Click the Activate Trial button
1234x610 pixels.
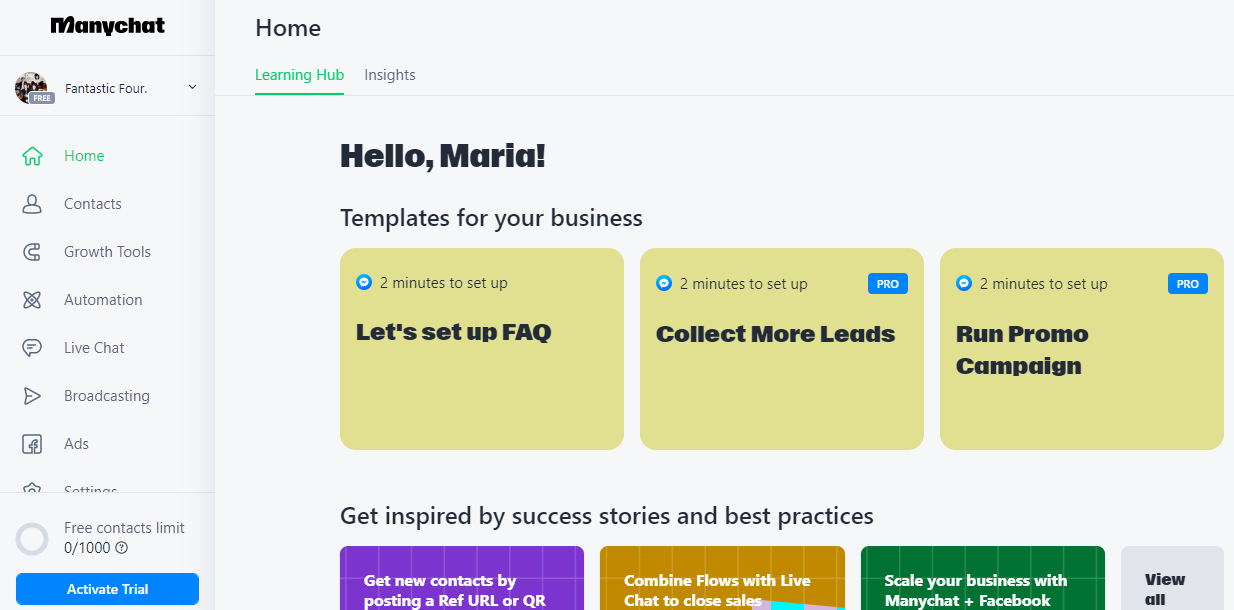[x=107, y=589]
